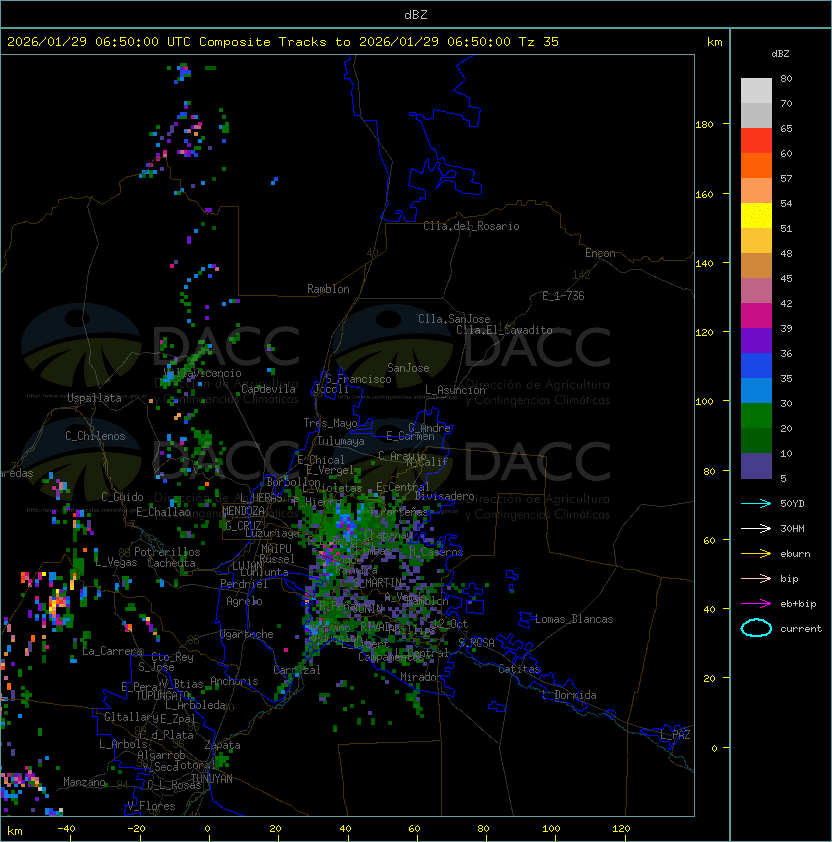Click the 'Tz 35' threshold text in header
The image size is (832, 842).
pyautogui.click(x=539, y=42)
